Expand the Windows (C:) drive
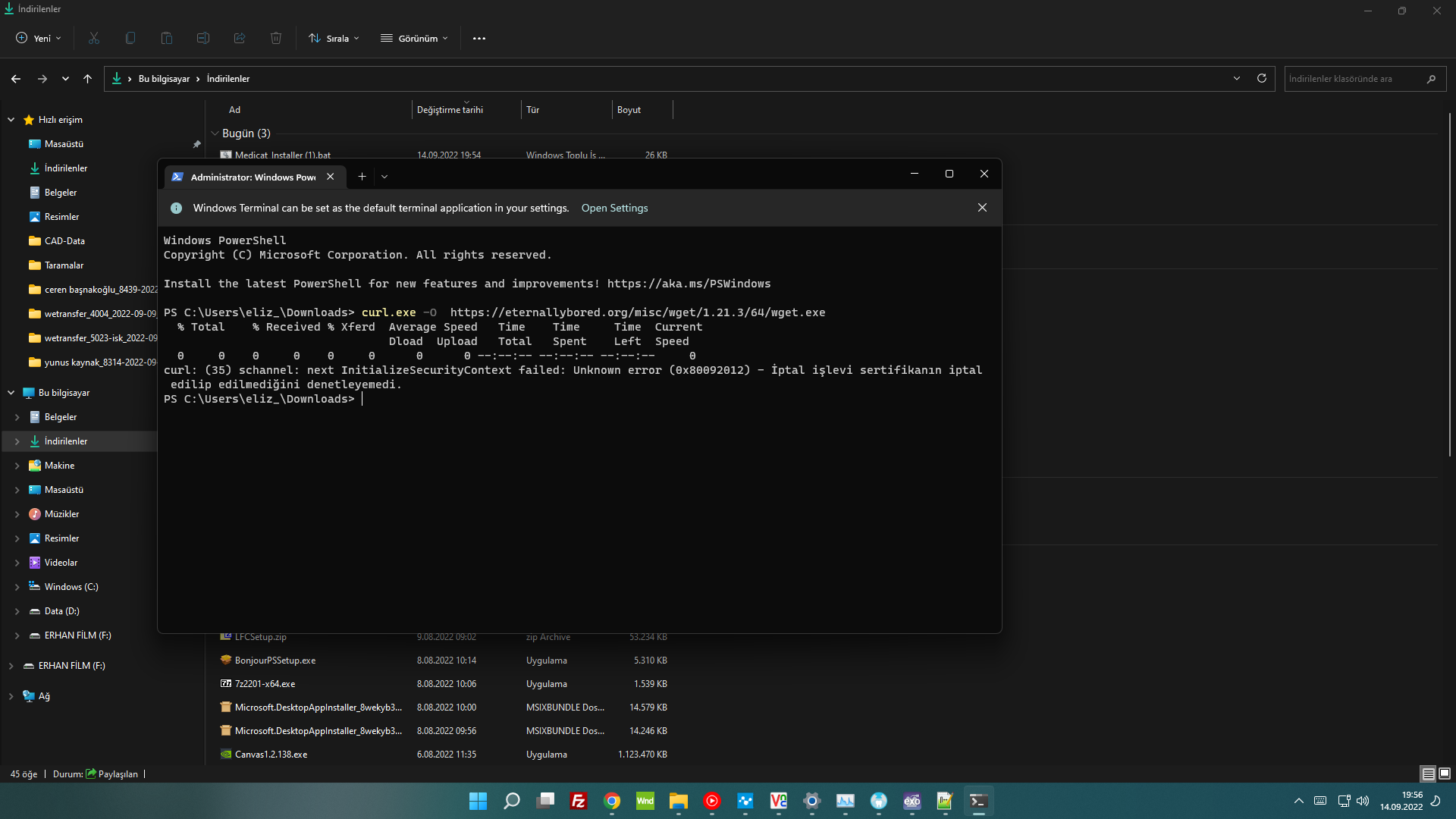Image resolution: width=1456 pixels, height=819 pixels. point(17,586)
